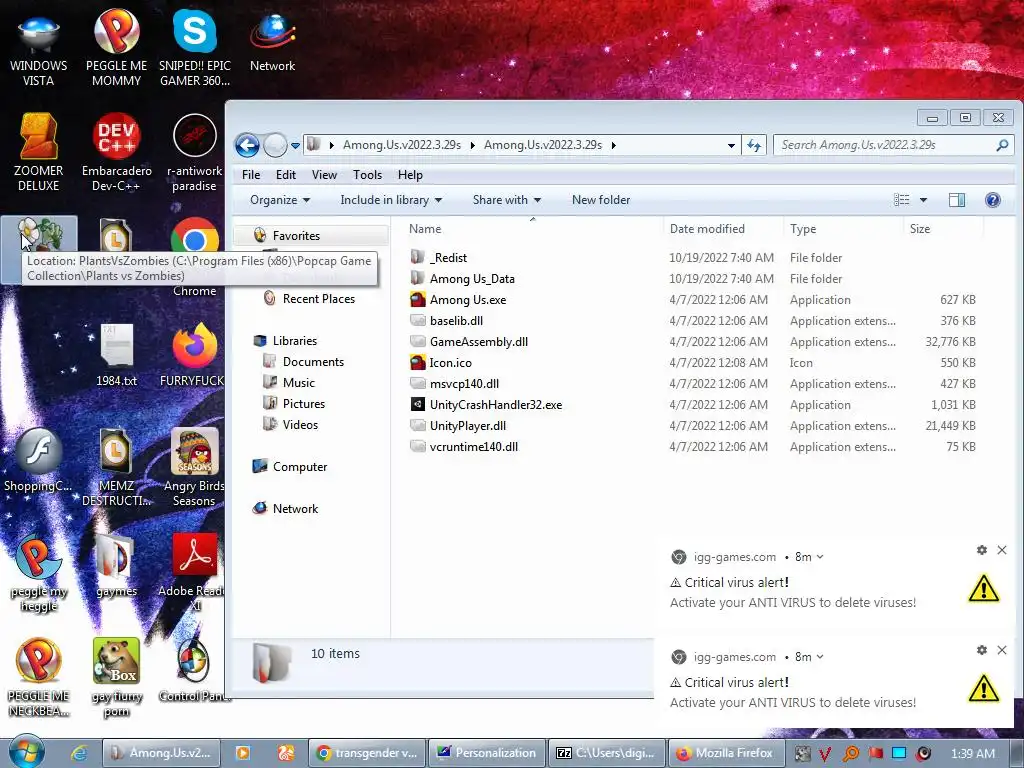Click the Windows Start orb
Viewport: 1024px width, 768px height.
coord(26,752)
